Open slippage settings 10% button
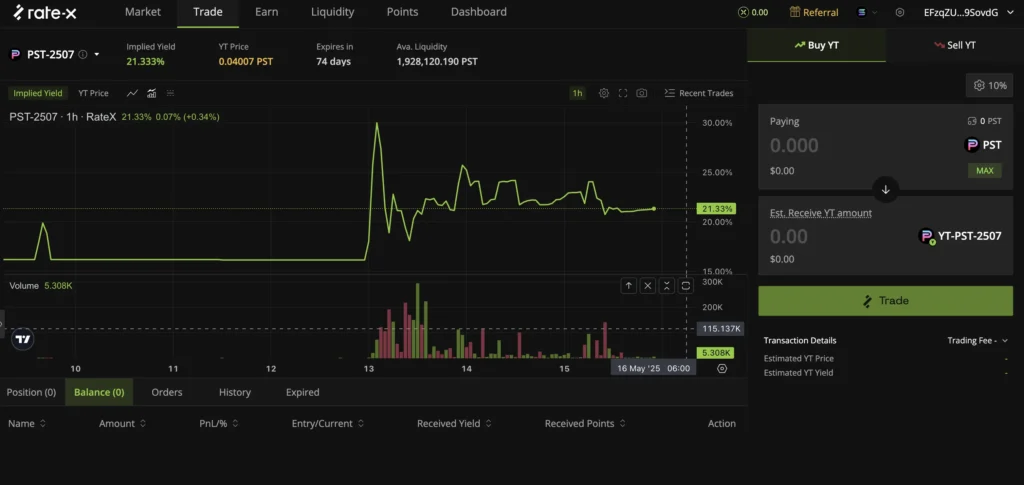This screenshot has width=1024, height=485. point(989,86)
